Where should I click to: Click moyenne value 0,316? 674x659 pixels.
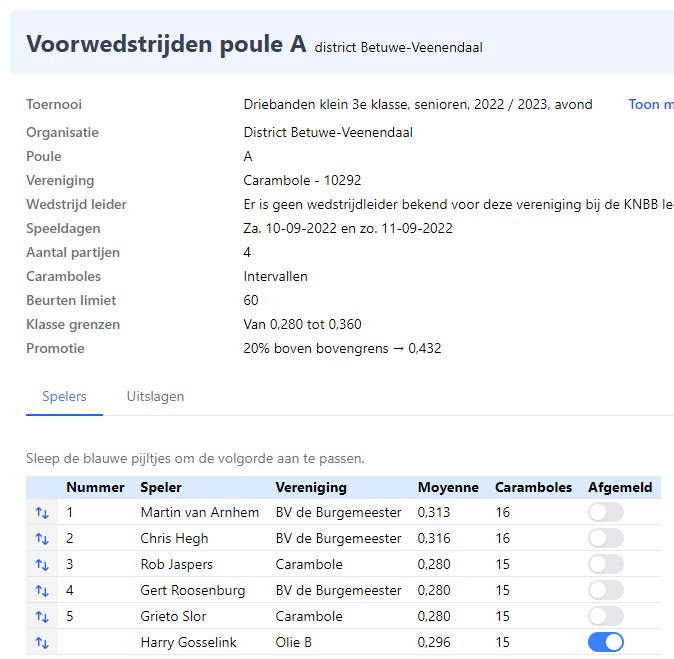pos(434,538)
